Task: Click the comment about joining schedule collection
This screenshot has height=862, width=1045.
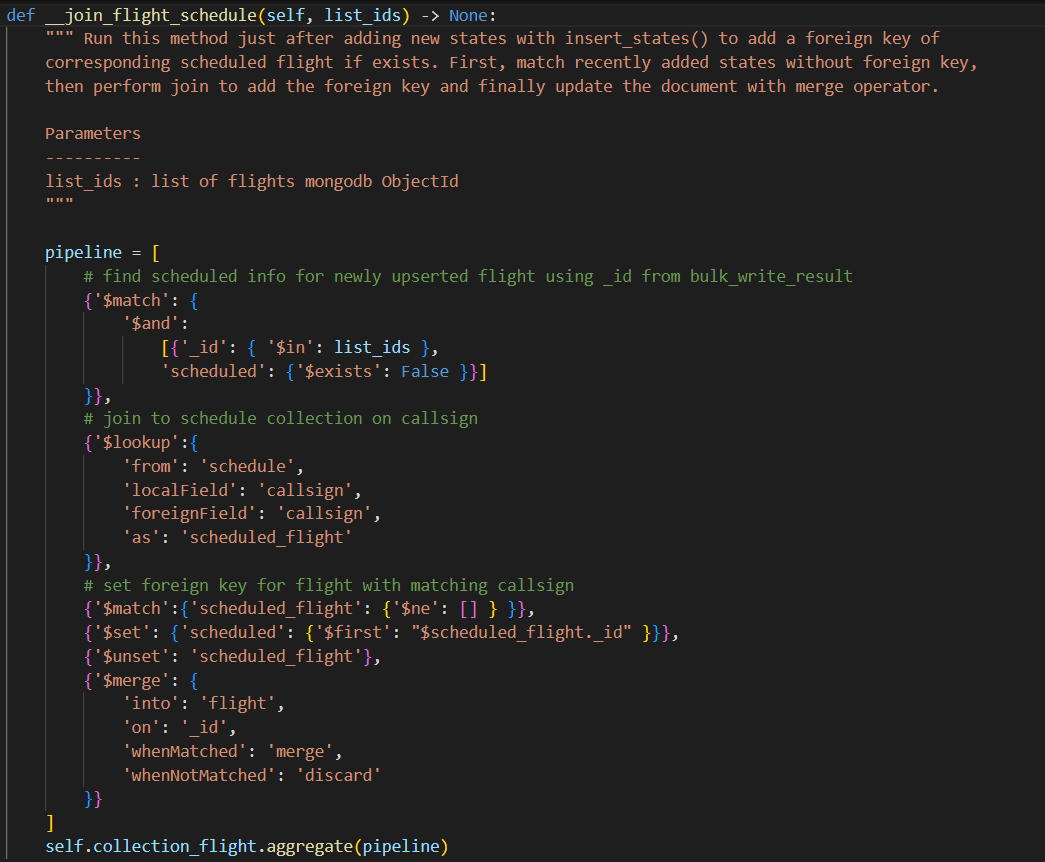Action: click(281, 420)
